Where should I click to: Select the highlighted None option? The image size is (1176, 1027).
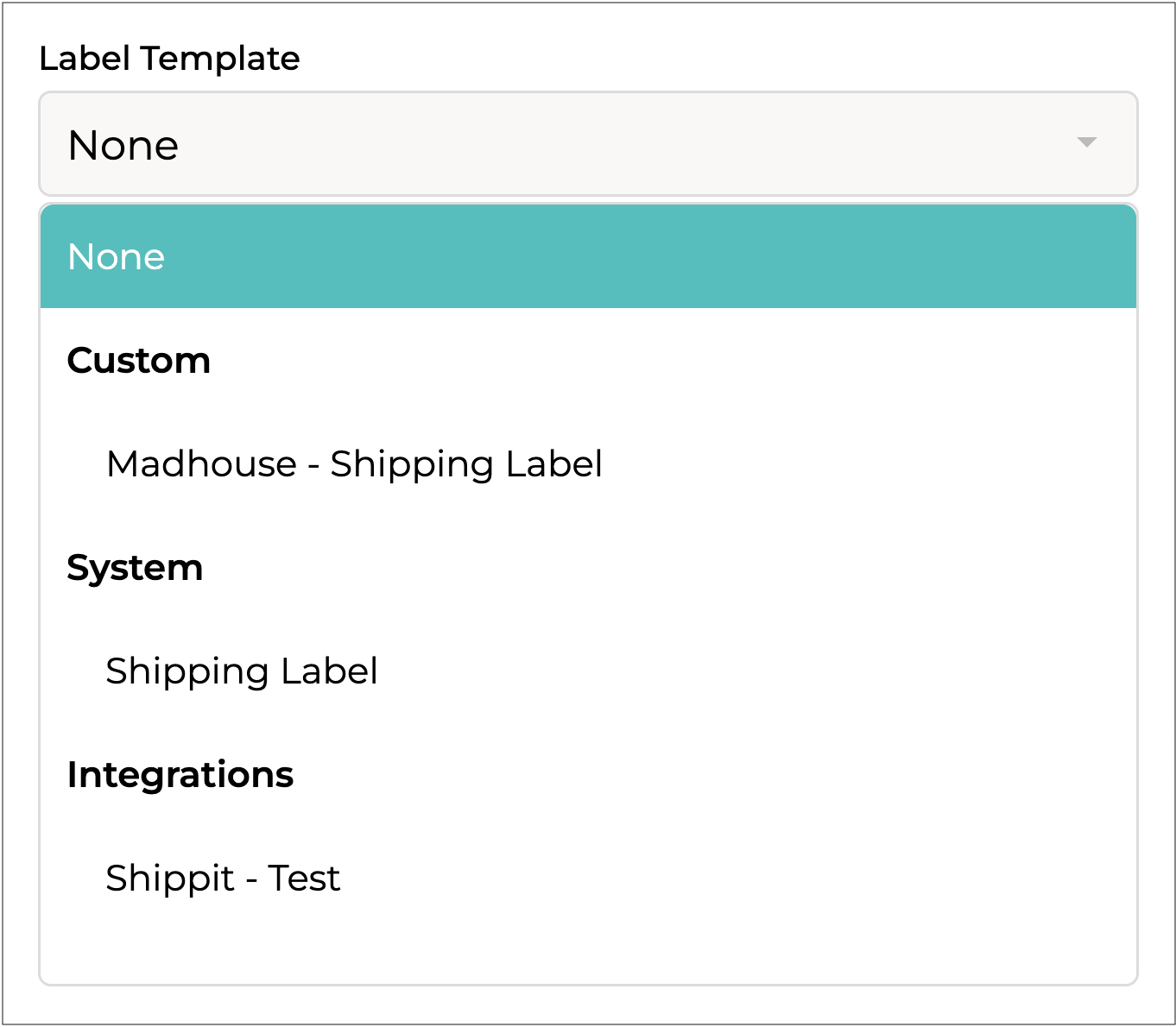(117, 257)
